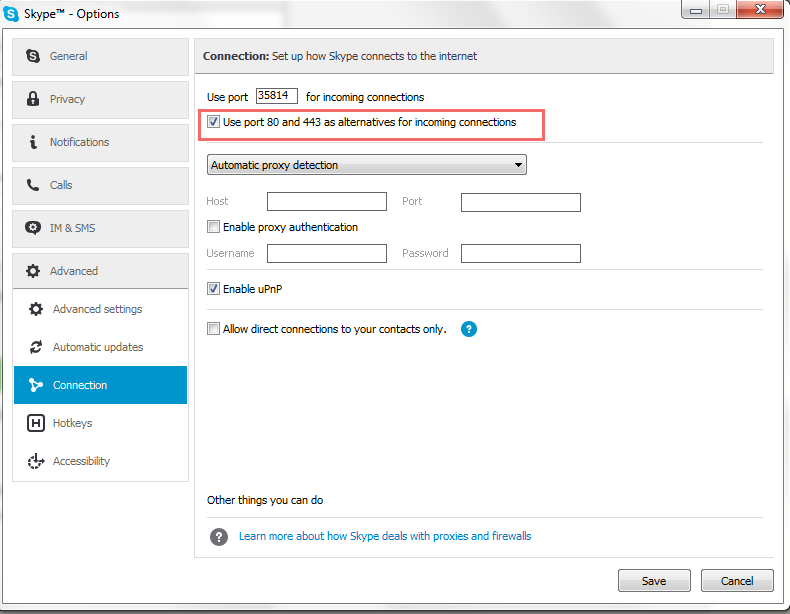This screenshot has width=790, height=614.
Task: Click the Automatic updates refresh icon
Action: [x=36, y=347]
